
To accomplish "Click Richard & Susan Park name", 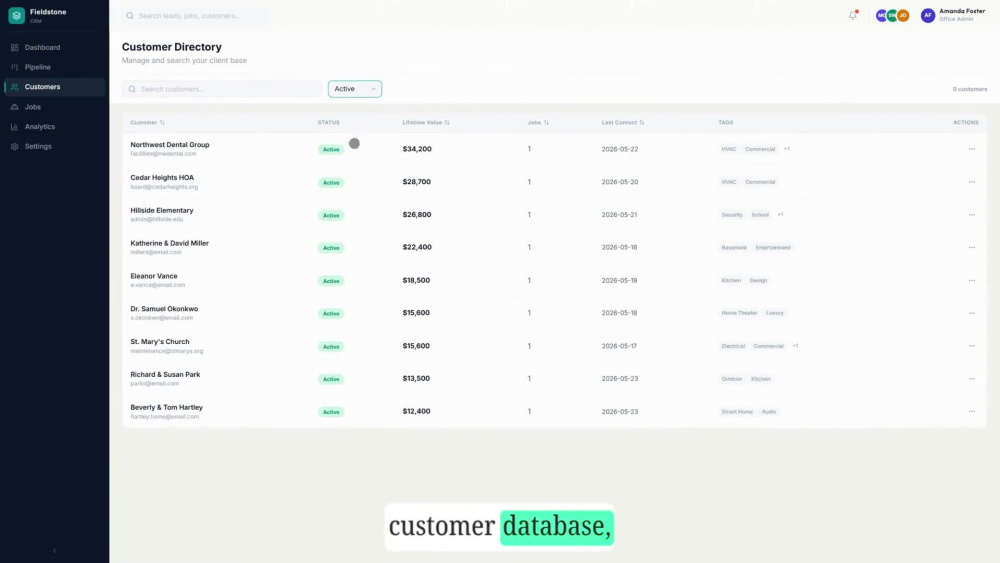I will click(x=165, y=375).
